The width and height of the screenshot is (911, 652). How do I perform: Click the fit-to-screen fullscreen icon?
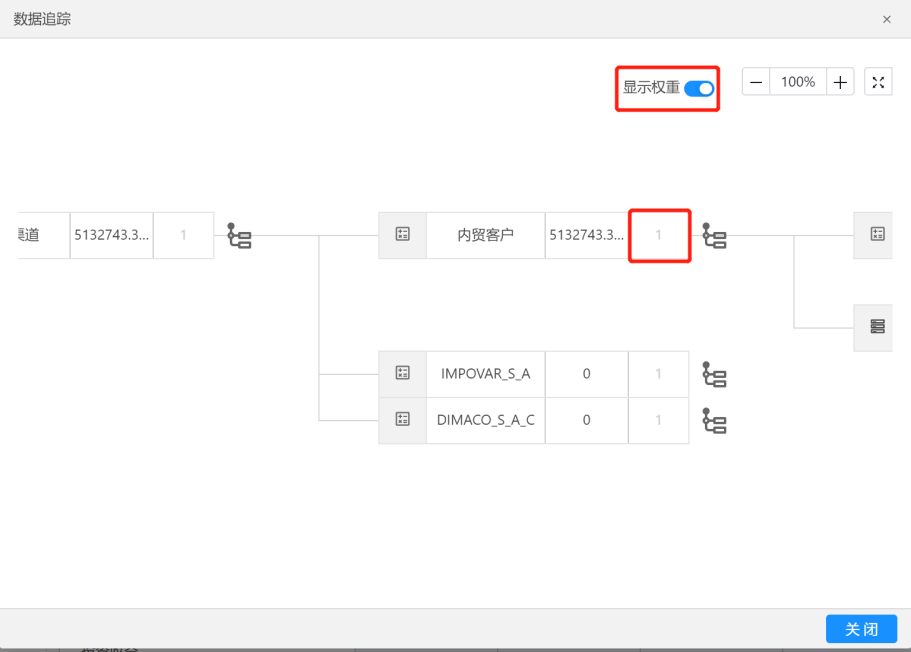pyautogui.click(x=878, y=82)
